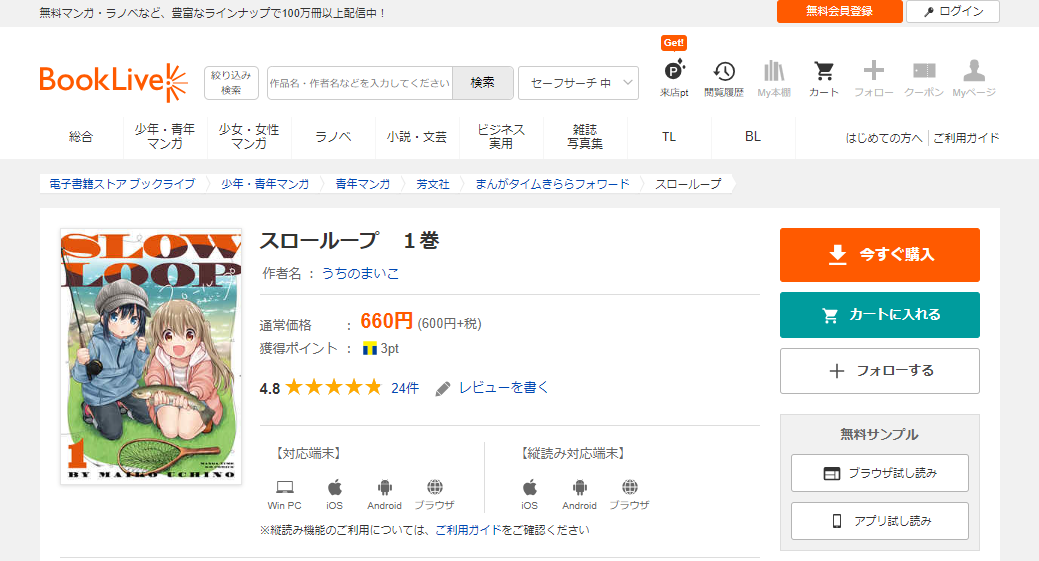Screen dimensions: 1039x561
Task: Open the Myページ profile icon
Action: pyautogui.click(x=974, y=72)
